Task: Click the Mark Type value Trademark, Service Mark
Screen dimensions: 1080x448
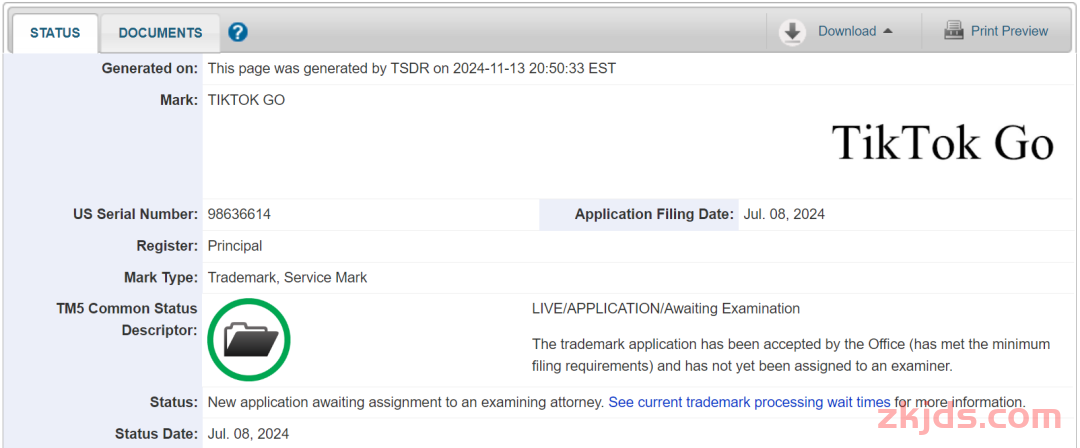Action: pos(287,278)
